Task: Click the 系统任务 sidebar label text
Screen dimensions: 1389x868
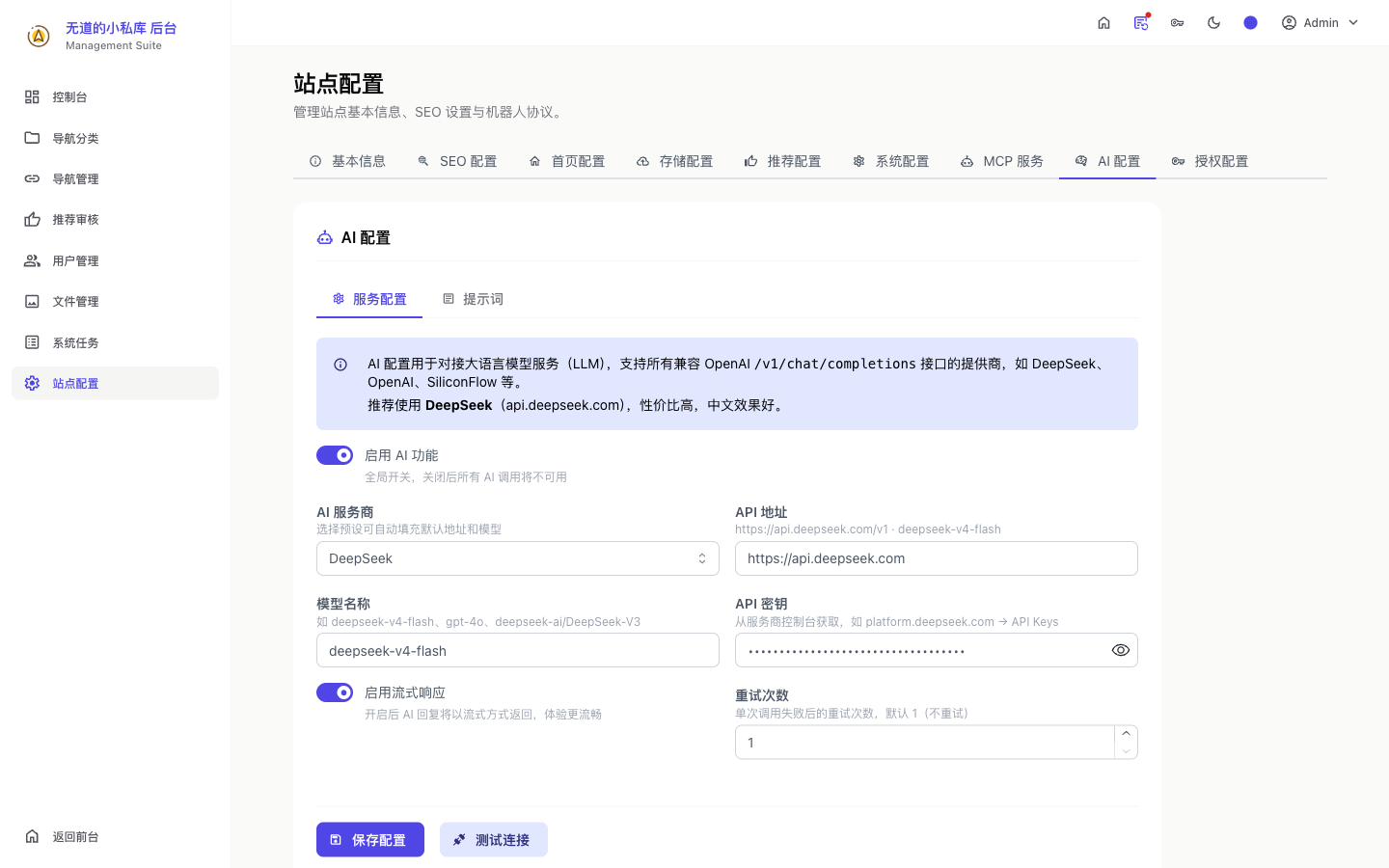Action: click(76, 343)
